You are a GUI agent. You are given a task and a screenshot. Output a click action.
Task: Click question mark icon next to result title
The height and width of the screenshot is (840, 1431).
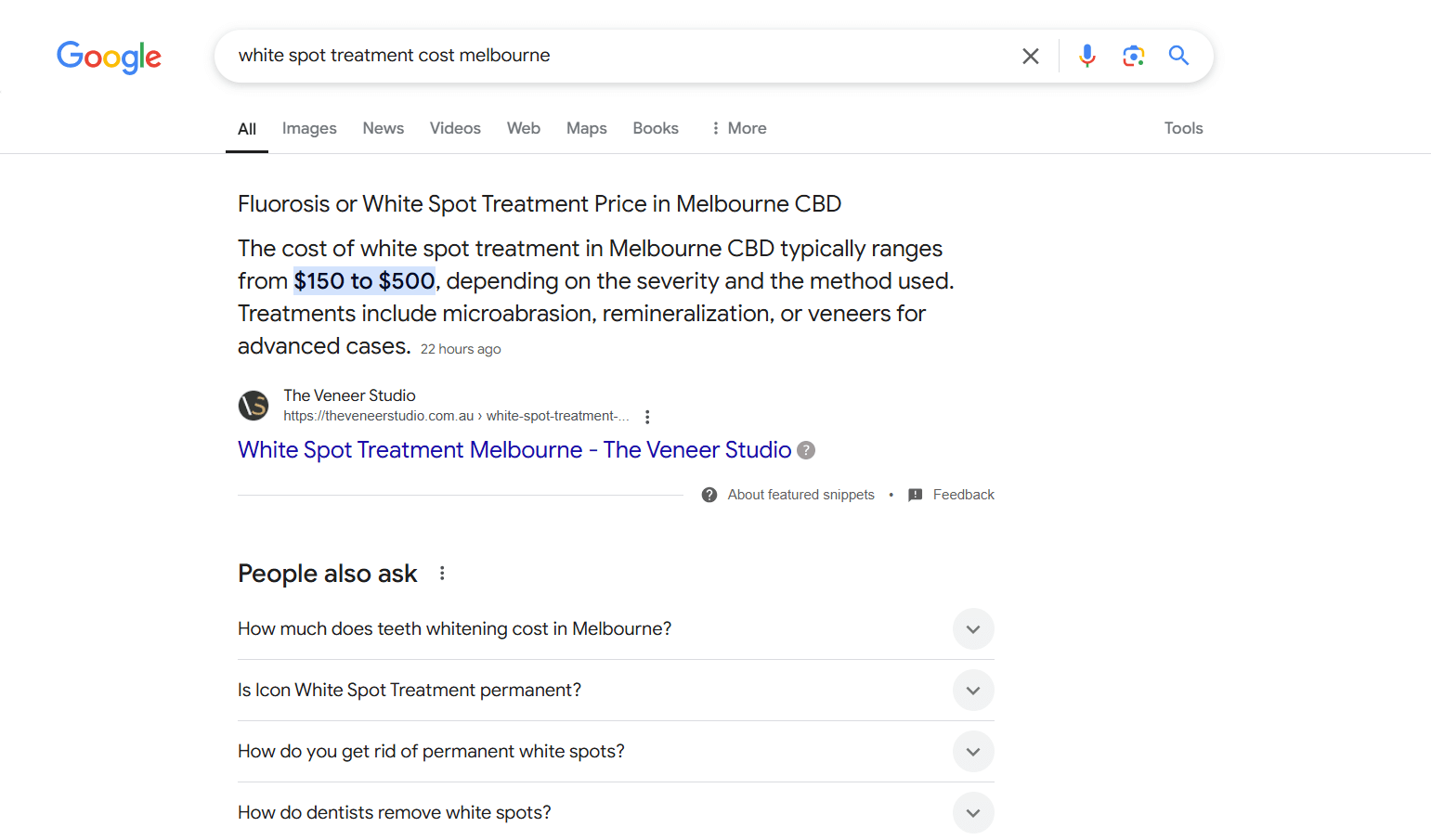coord(806,450)
